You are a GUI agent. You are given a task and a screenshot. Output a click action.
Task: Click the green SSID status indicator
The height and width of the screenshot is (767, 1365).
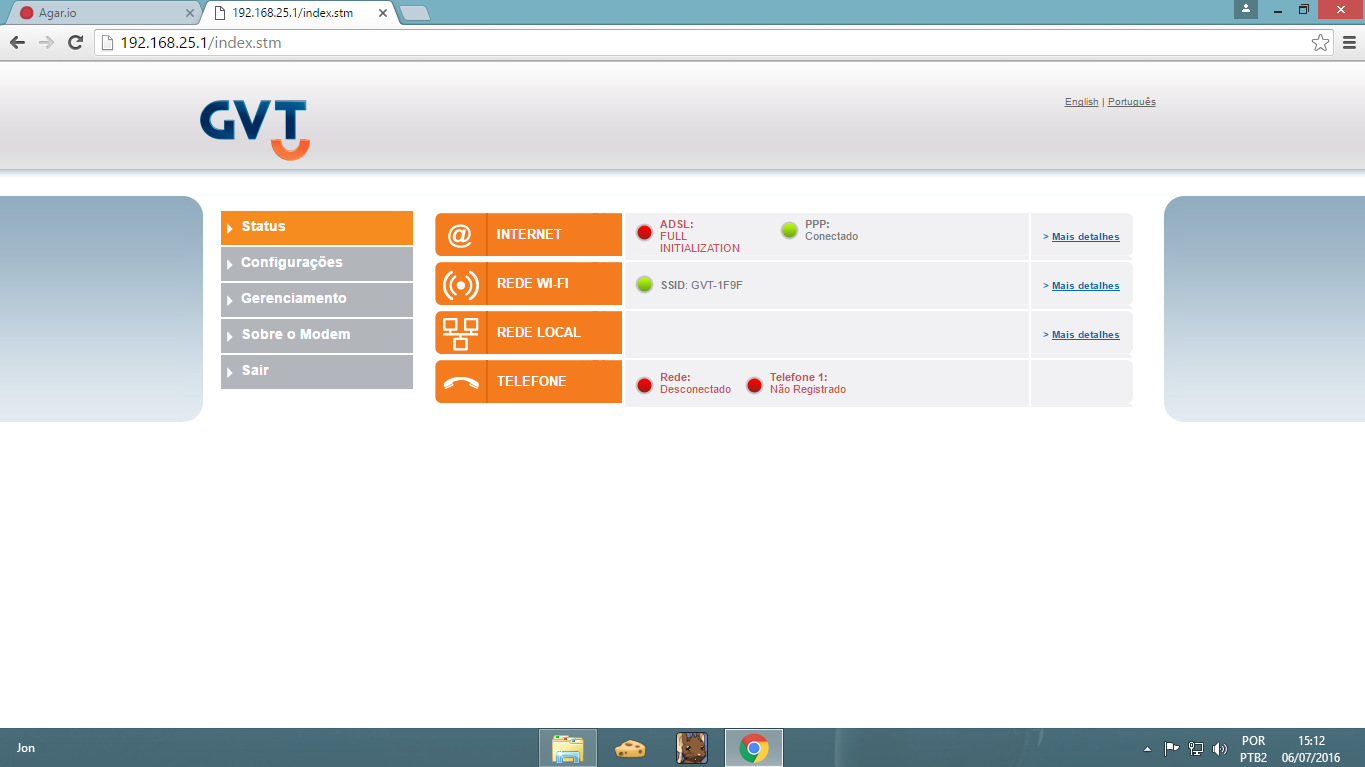tap(644, 284)
